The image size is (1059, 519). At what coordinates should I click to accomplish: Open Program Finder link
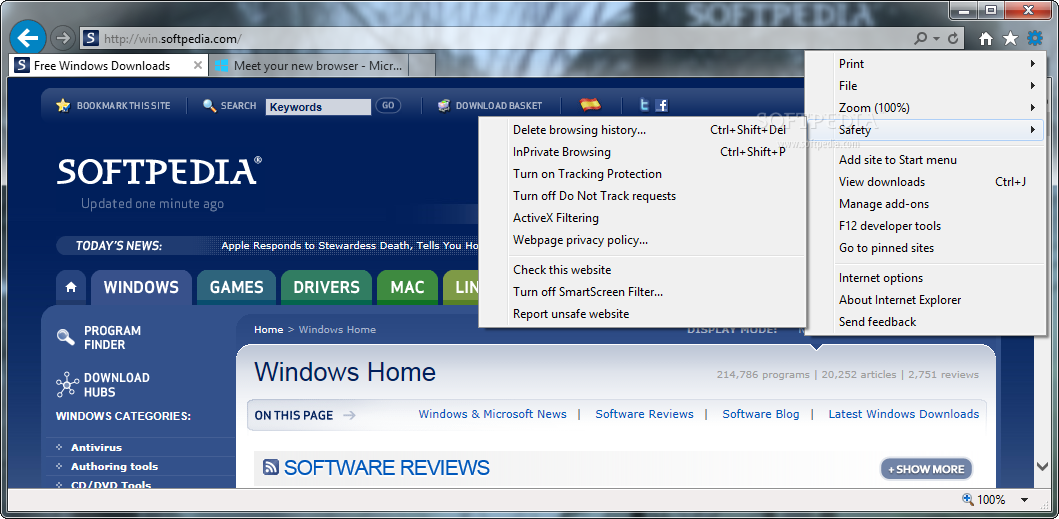pyautogui.click(x=112, y=337)
